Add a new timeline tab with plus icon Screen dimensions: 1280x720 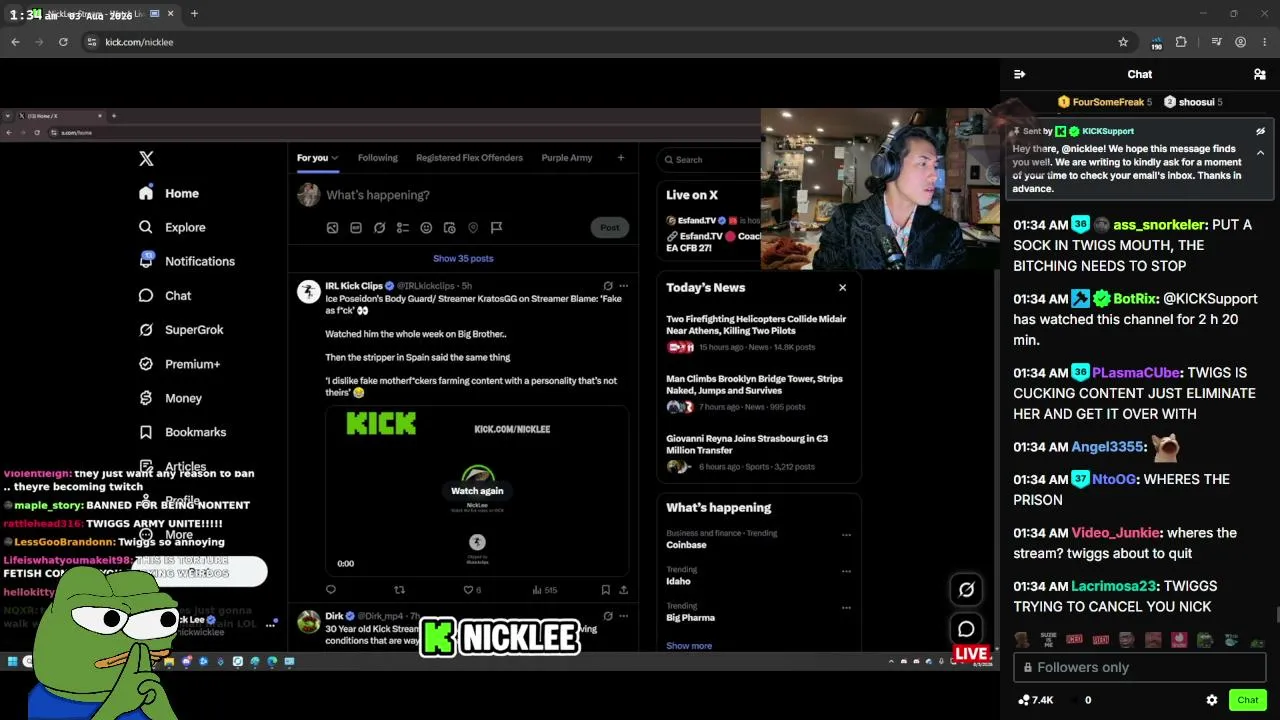point(620,158)
